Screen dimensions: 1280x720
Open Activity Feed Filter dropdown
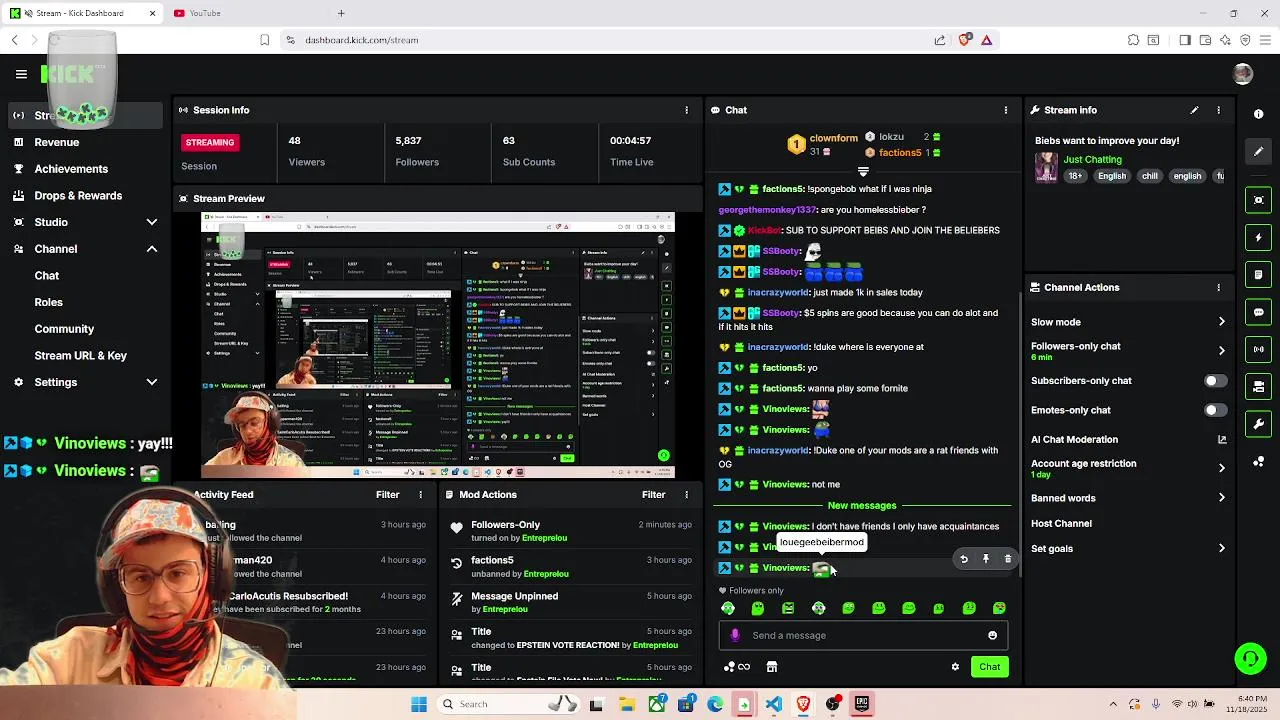[x=387, y=494]
